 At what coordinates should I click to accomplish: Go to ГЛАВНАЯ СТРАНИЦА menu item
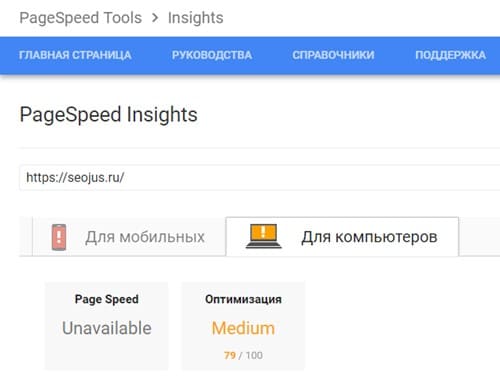click(x=75, y=55)
